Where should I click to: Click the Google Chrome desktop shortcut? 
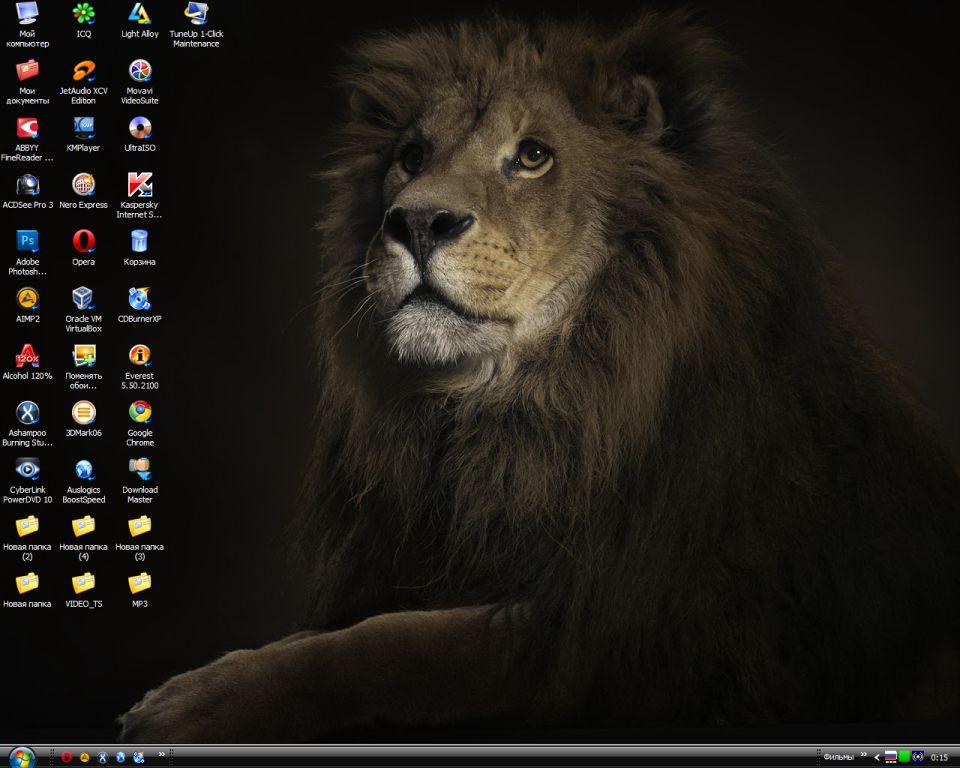140,412
